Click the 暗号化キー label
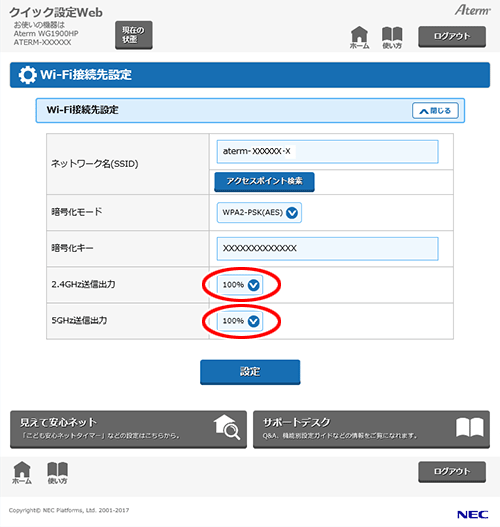Image resolution: width=500 pixels, height=527 pixels. point(72,248)
